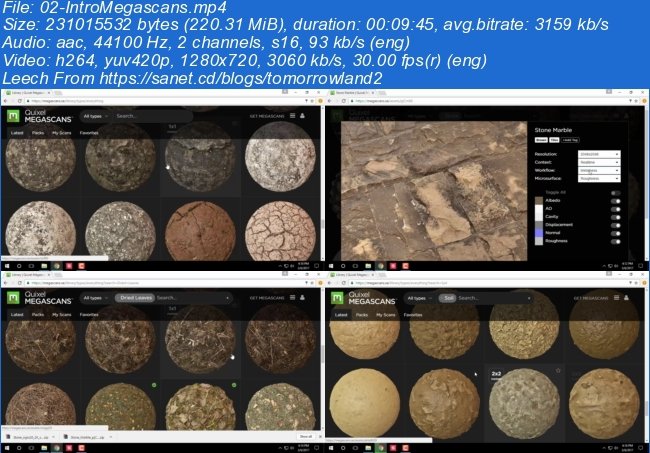
Task: Click Normal map blue swatch
Action: point(539,233)
